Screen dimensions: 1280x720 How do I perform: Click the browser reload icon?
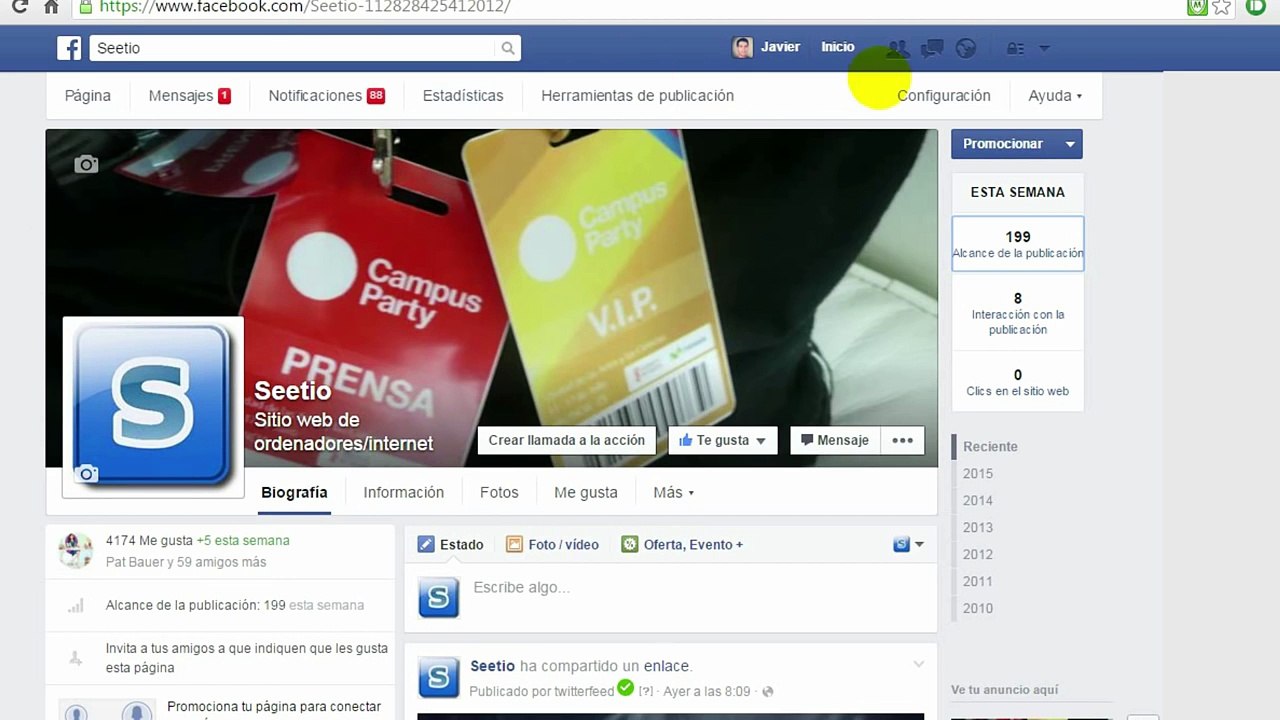click(20, 6)
